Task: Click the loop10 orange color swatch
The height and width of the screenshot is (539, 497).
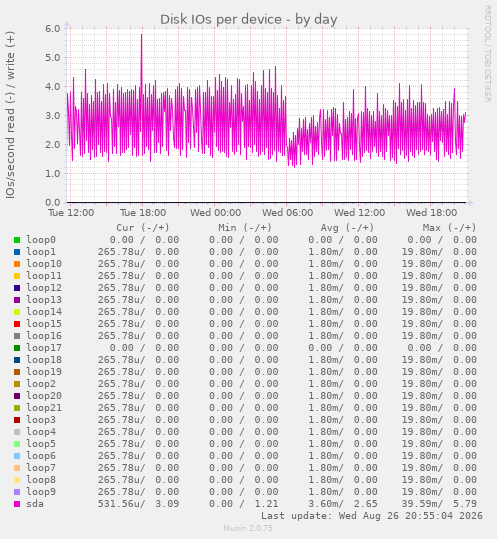Action: (x=17, y=264)
